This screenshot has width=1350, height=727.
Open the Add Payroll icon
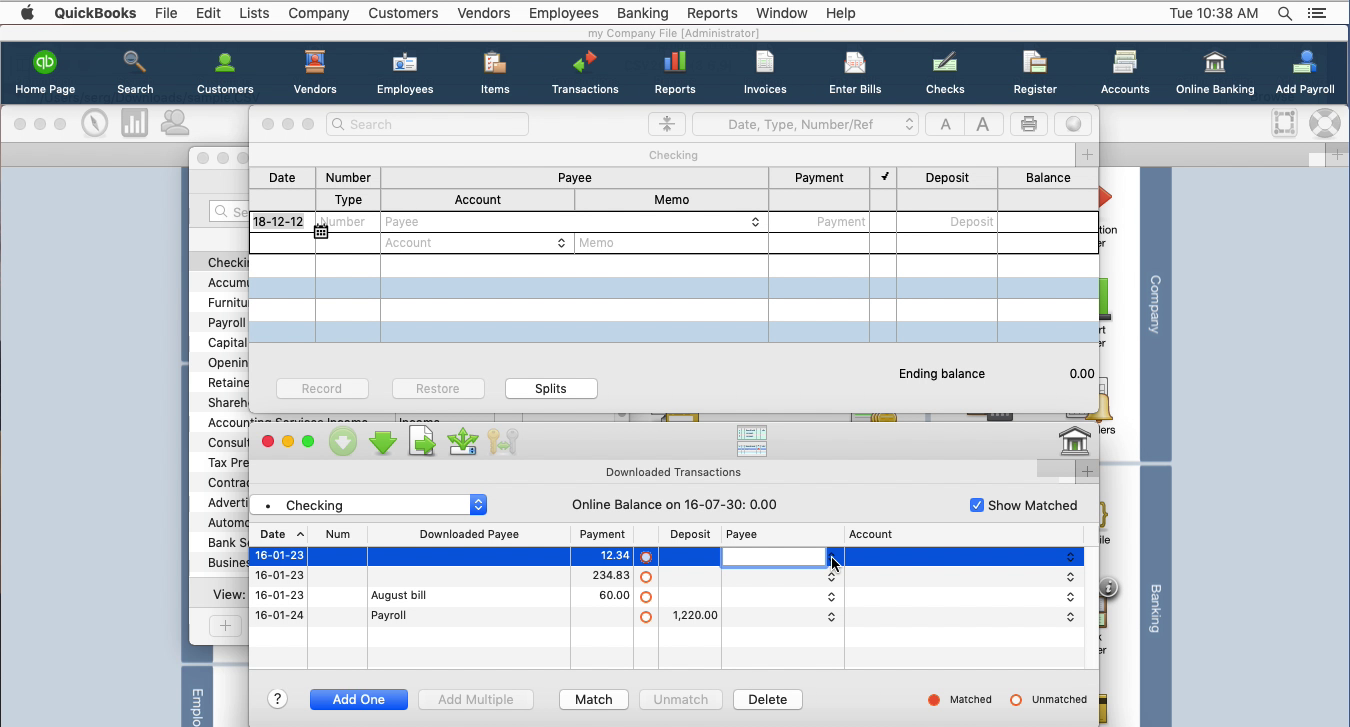pyautogui.click(x=1305, y=72)
